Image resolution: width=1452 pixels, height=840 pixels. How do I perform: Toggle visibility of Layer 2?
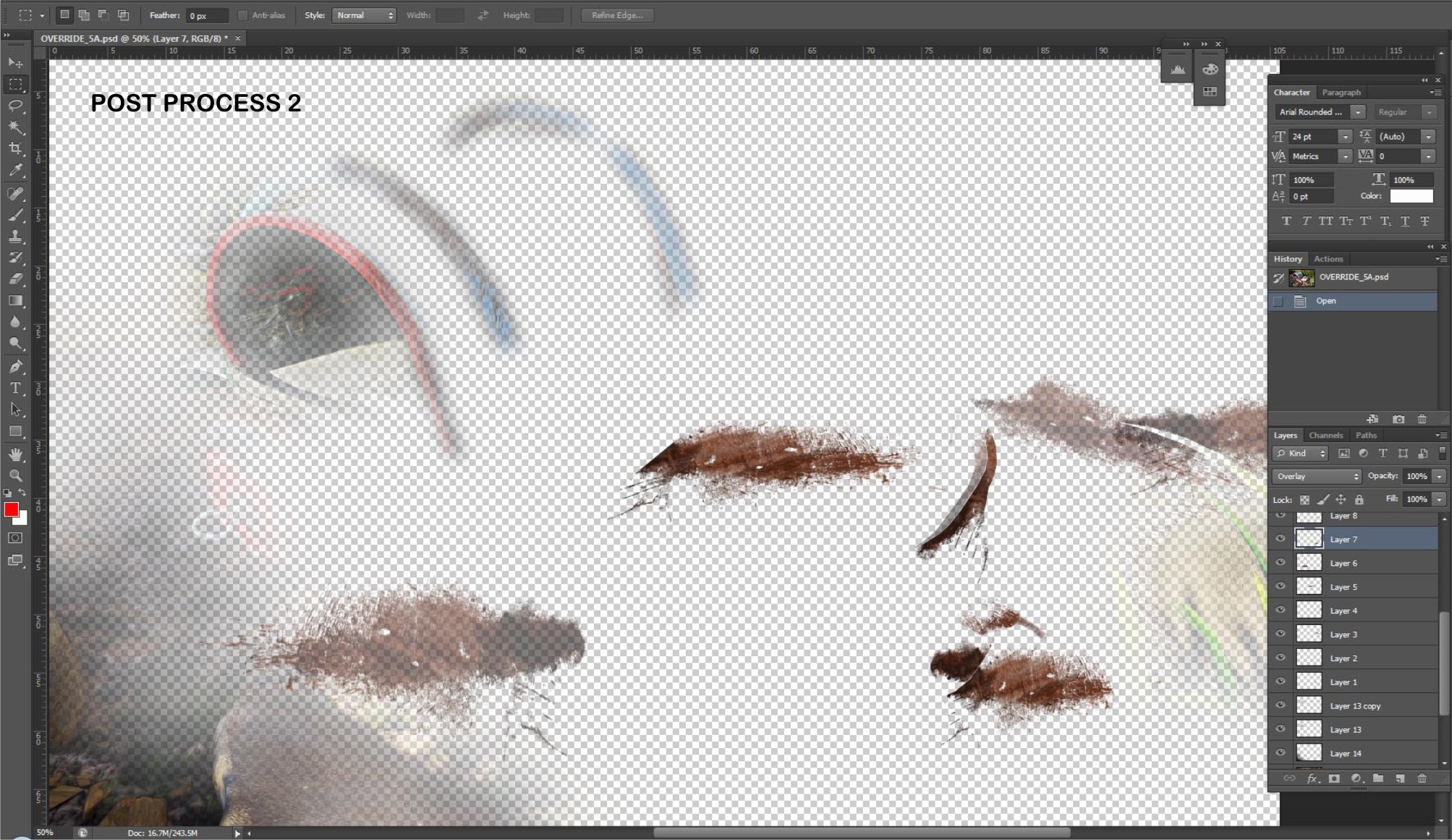(x=1281, y=658)
